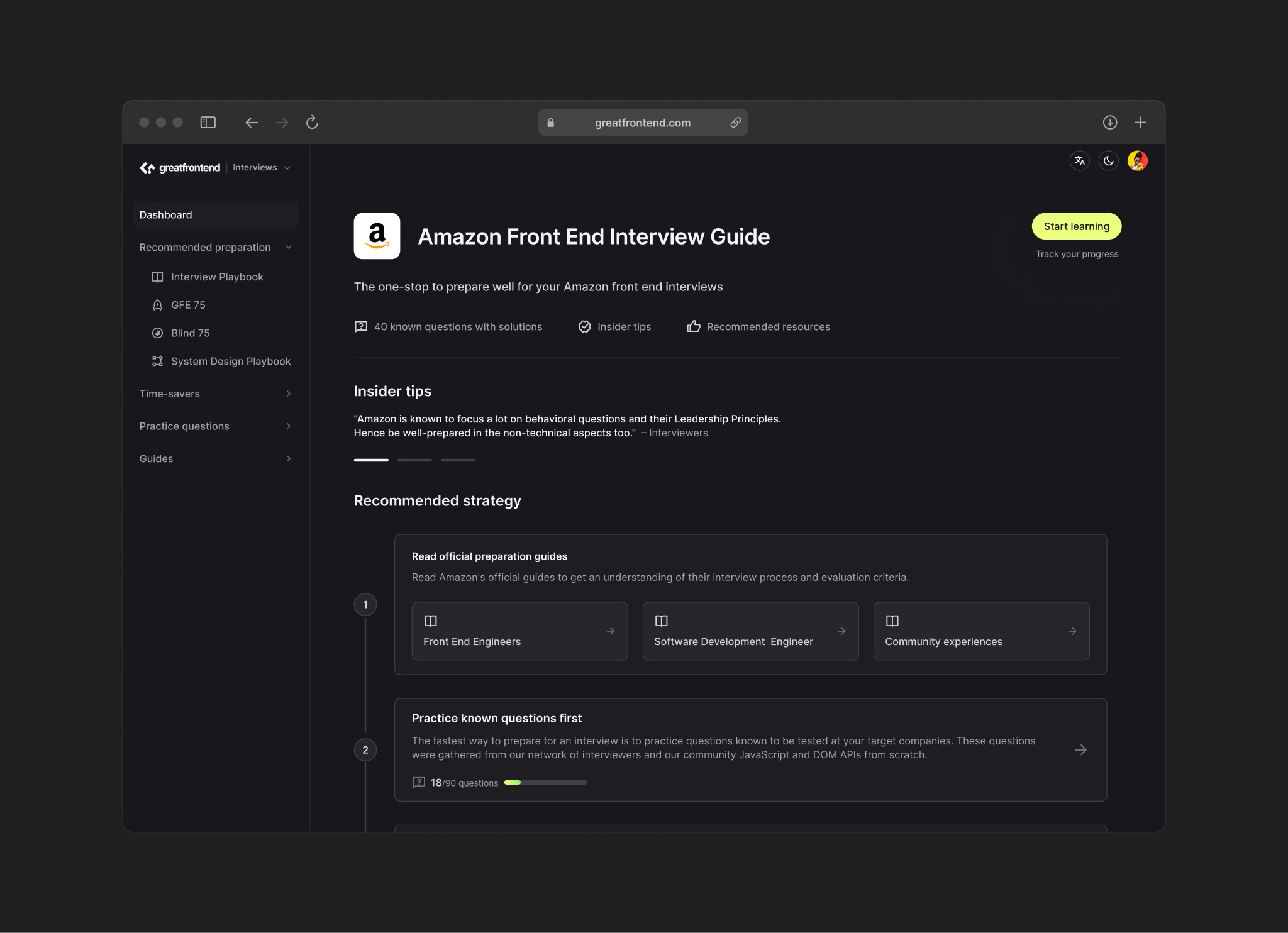Click the Amazon logo thumbnail
This screenshot has height=933, width=1288.
click(377, 236)
